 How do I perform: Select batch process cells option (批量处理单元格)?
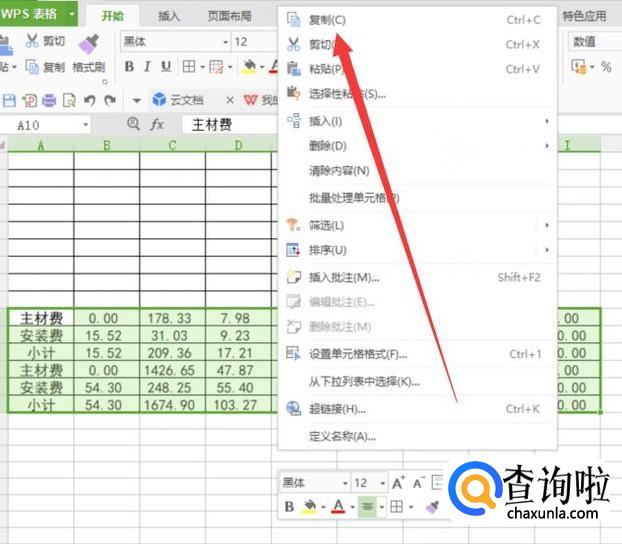click(415, 198)
